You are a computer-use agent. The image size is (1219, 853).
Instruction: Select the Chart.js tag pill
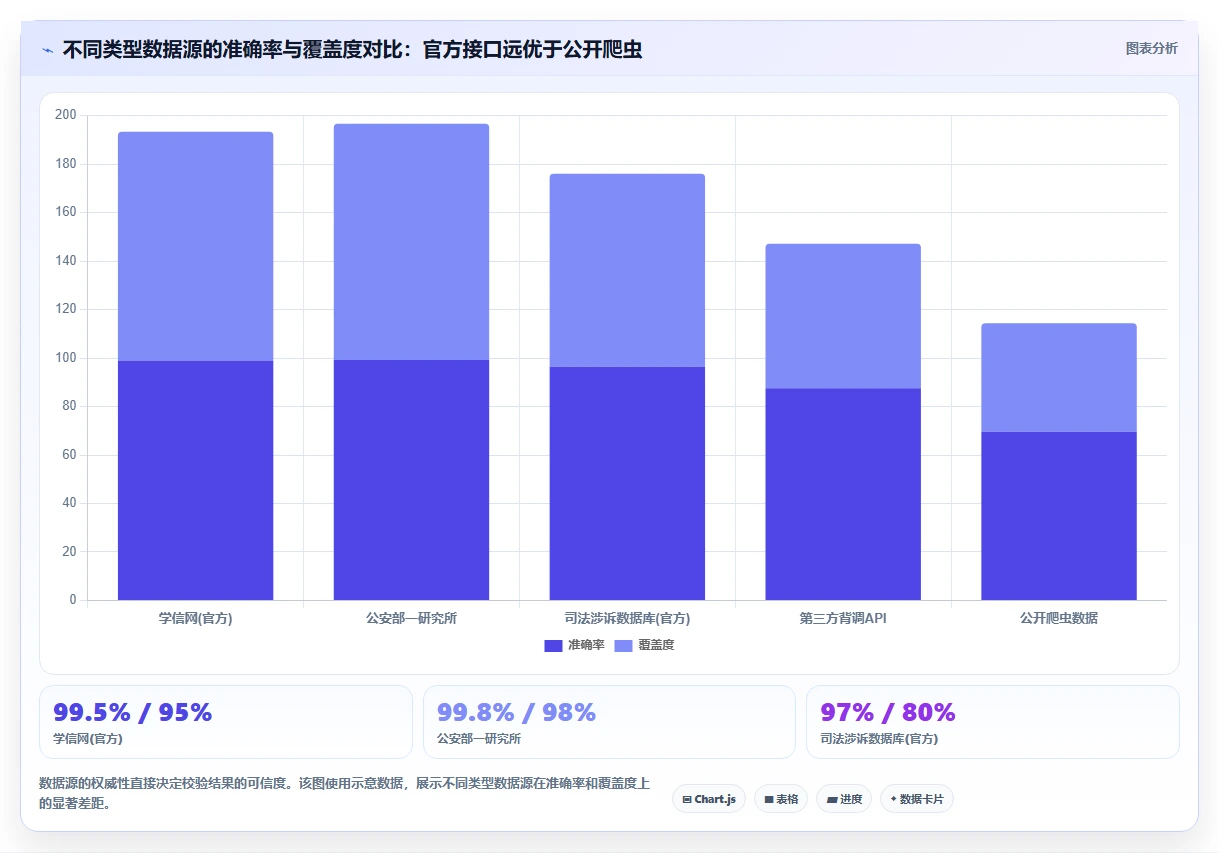709,799
